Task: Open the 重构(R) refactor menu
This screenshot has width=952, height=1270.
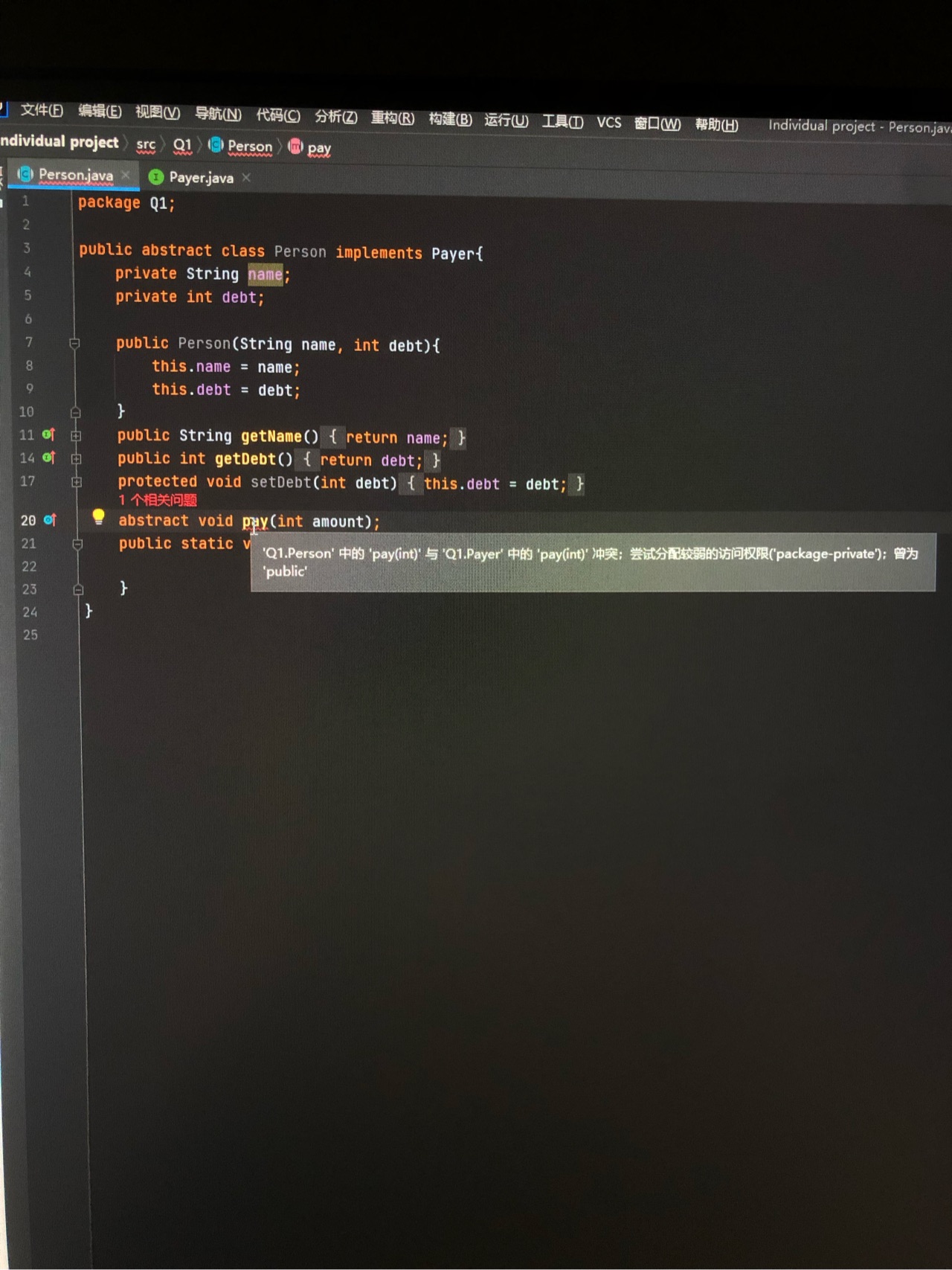Action: [x=392, y=118]
